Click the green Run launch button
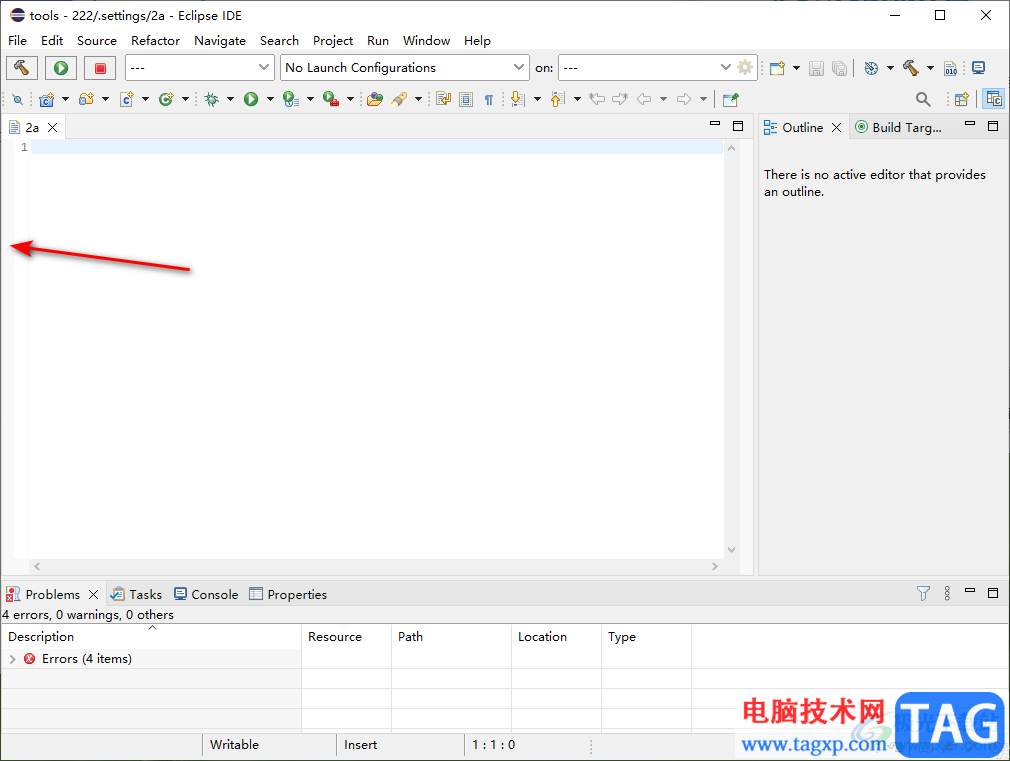 point(61,68)
